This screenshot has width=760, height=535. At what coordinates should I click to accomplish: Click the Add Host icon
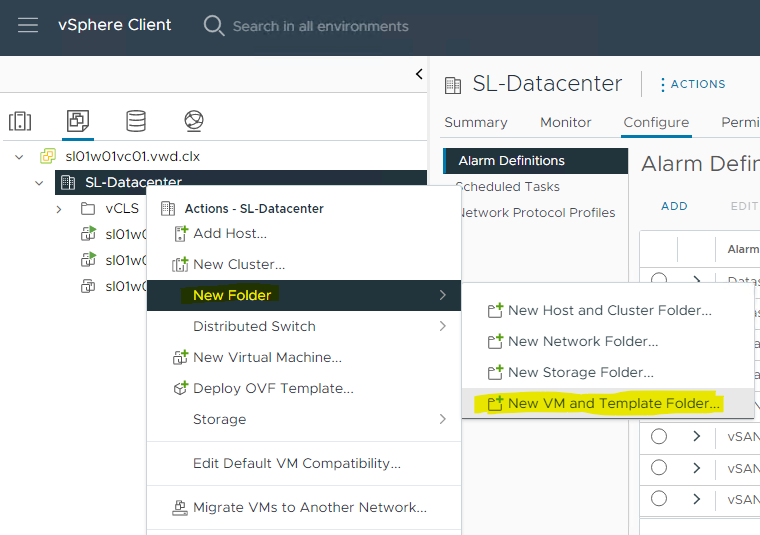(180, 234)
